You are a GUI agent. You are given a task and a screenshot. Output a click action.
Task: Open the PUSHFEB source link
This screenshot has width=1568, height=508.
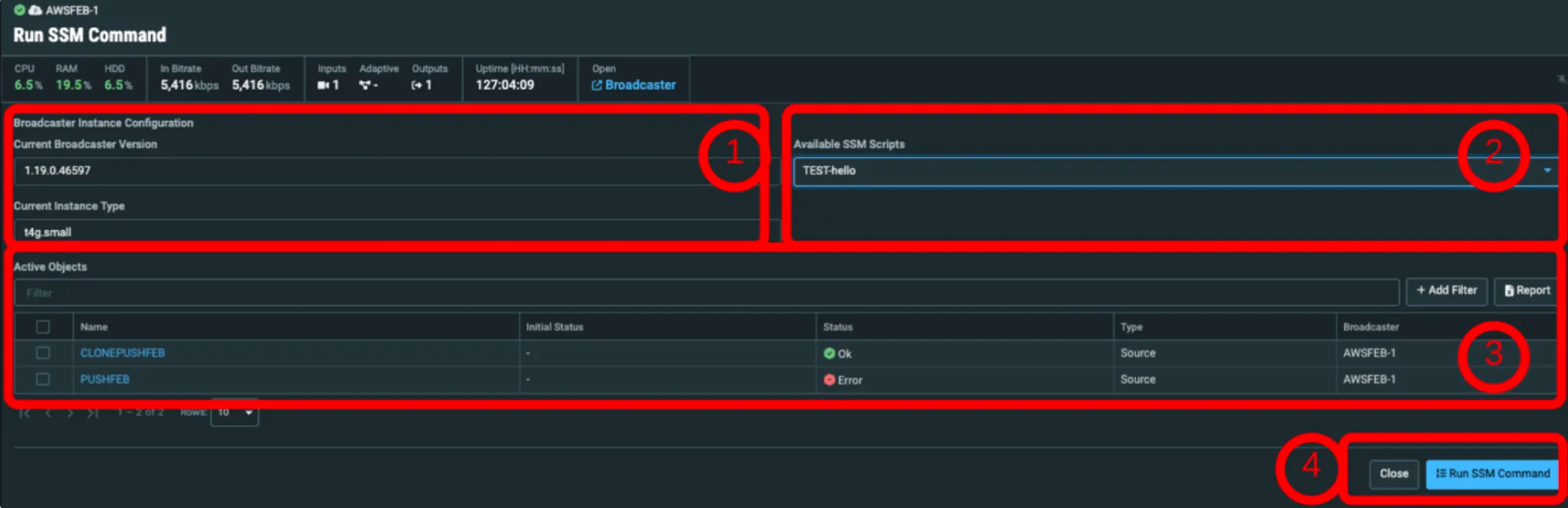pos(105,379)
